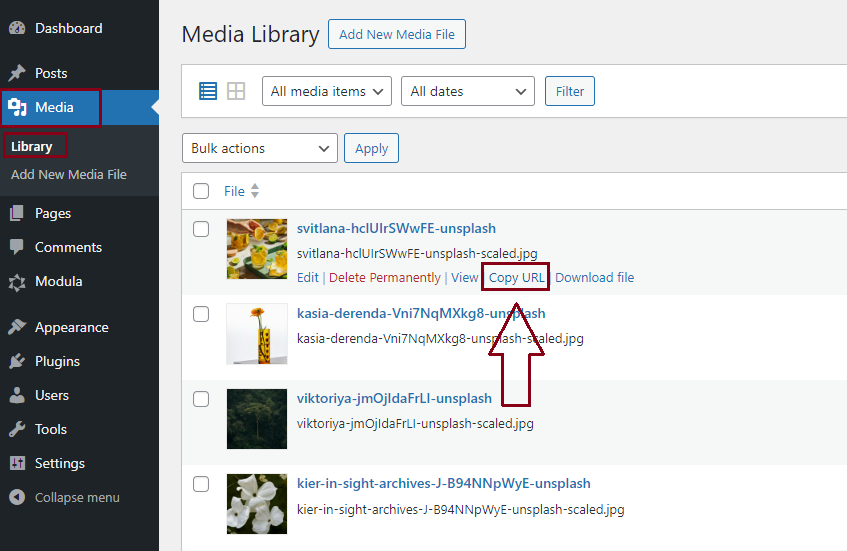Image resolution: width=847 pixels, height=551 pixels.
Task: Switch to list view icon
Action: (x=208, y=91)
